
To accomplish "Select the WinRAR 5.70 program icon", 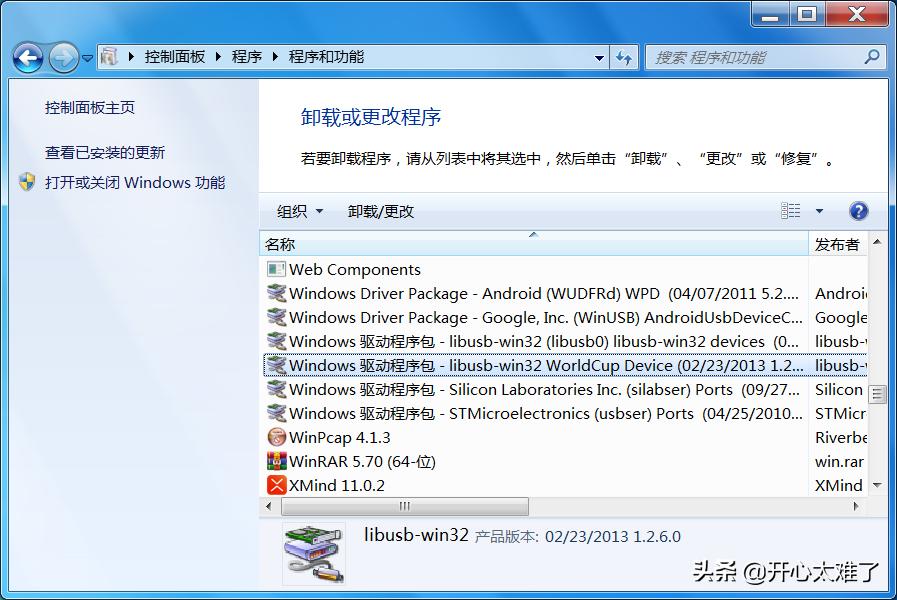I will (276, 461).
